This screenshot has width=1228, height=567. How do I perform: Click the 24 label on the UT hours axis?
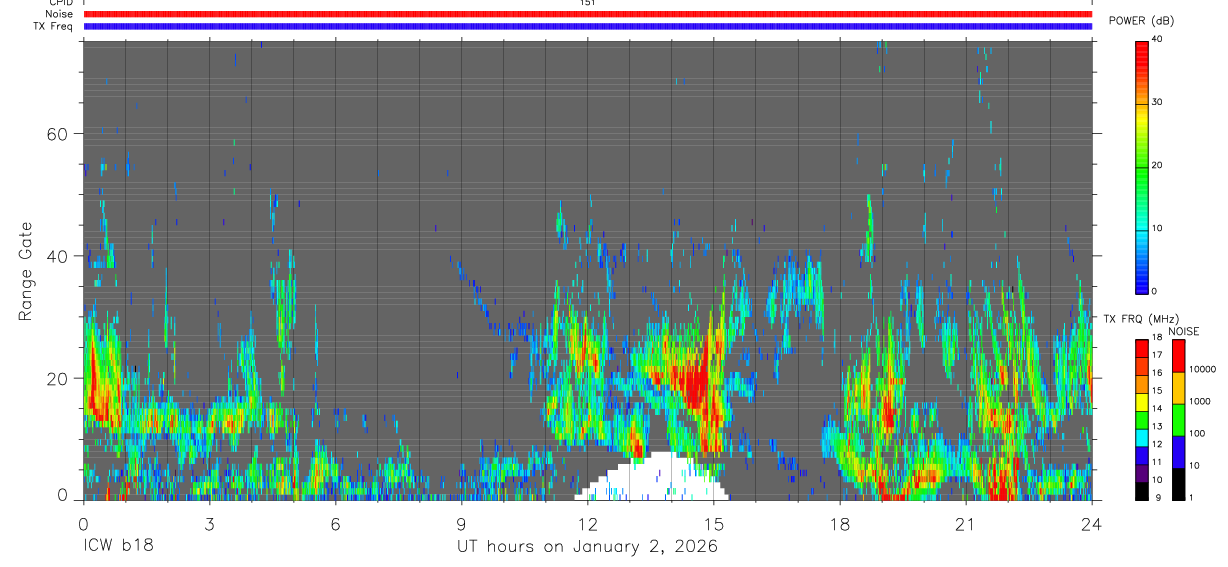point(1092,524)
